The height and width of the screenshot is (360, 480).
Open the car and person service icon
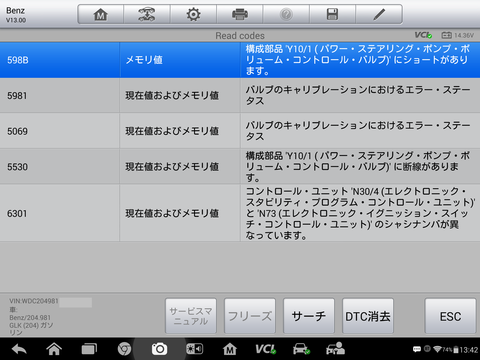coord(335,349)
